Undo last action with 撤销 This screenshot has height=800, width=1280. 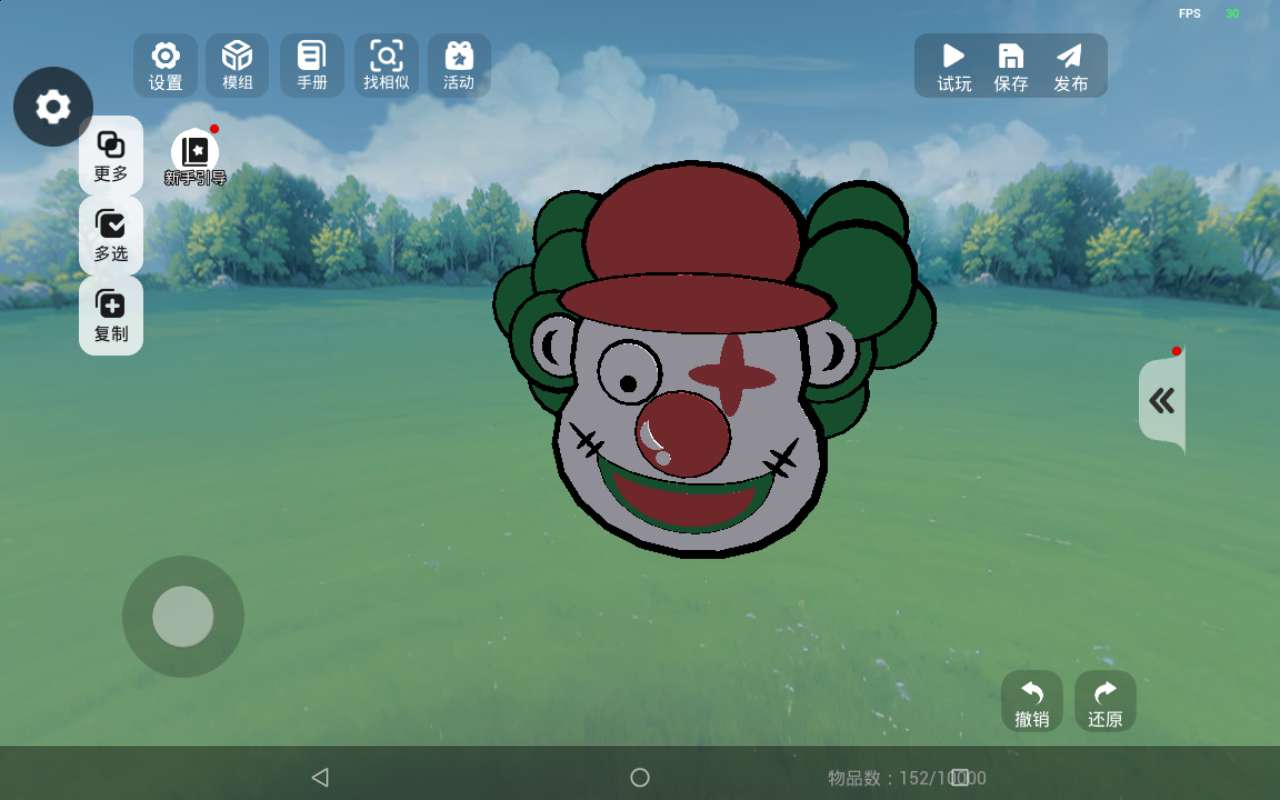click(x=1032, y=702)
